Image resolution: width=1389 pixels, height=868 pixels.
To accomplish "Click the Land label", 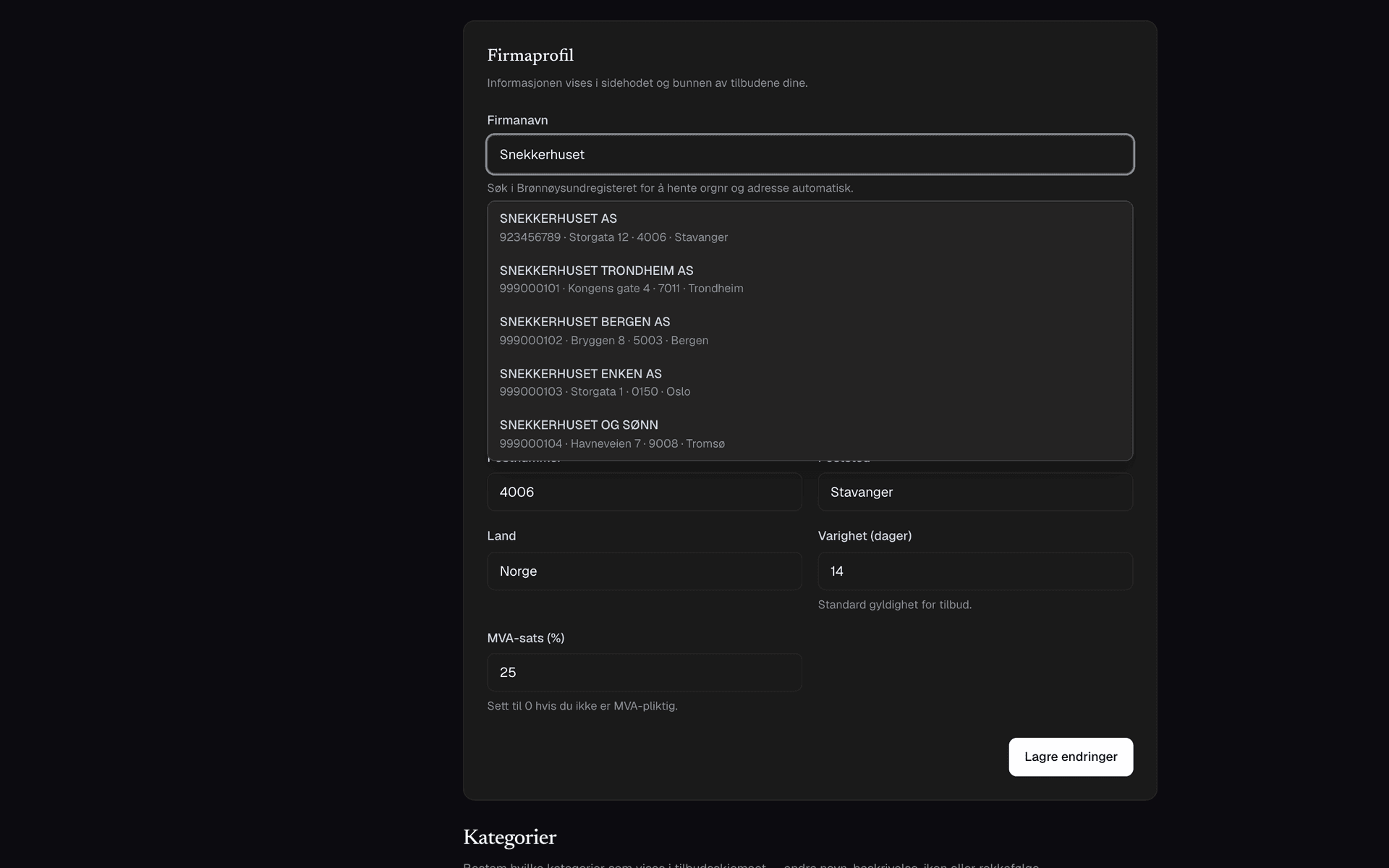I will [x=501, y=536].
